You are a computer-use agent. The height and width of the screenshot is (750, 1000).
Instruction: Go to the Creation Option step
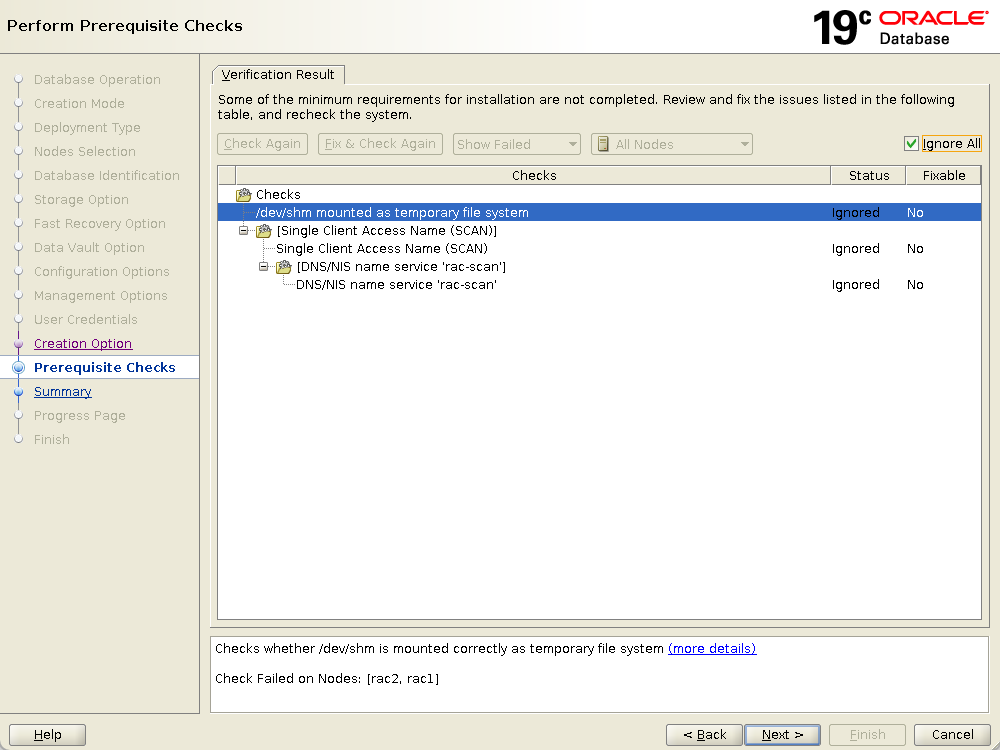click(83, 344)
